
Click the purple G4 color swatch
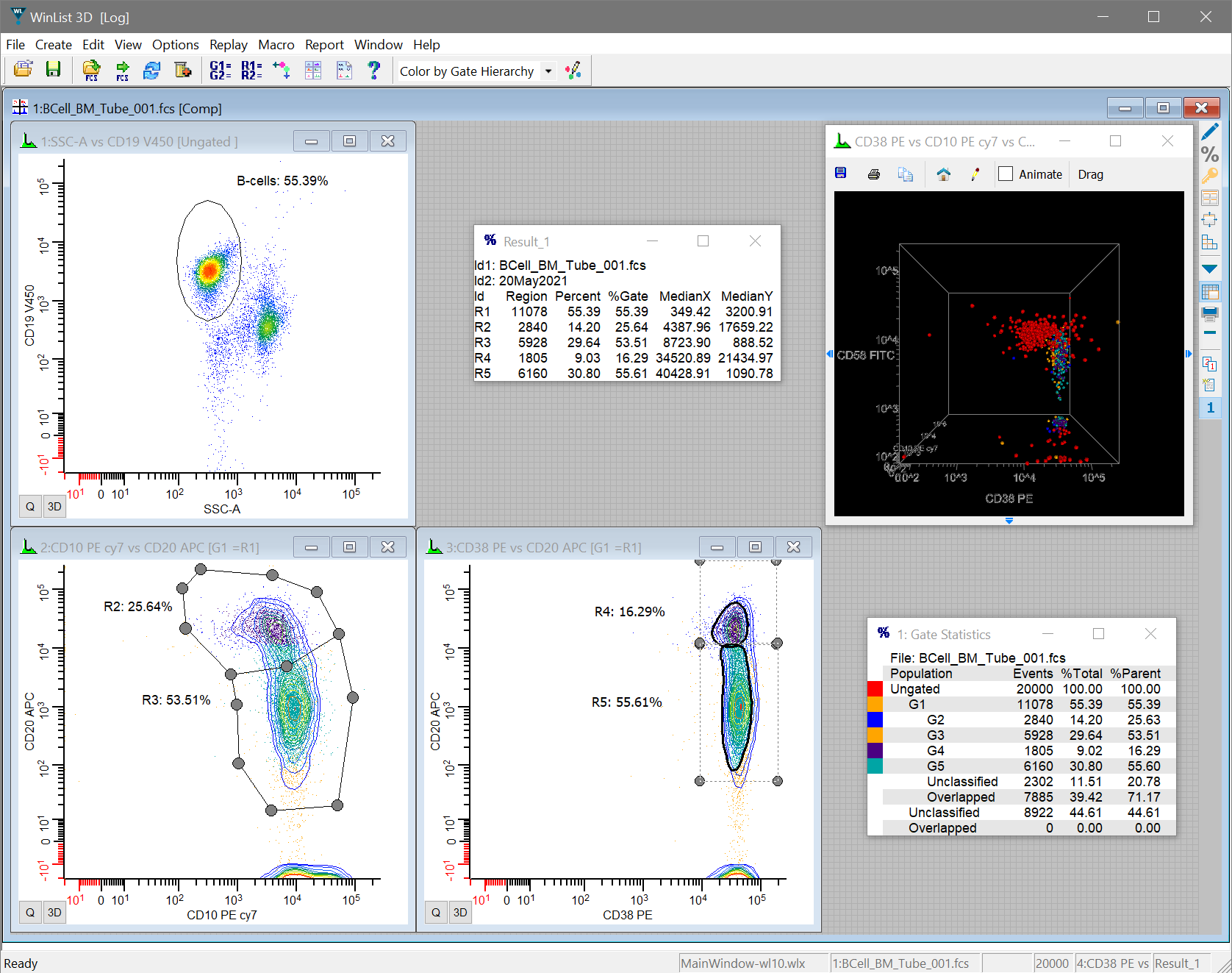click(x=875, y=751)
